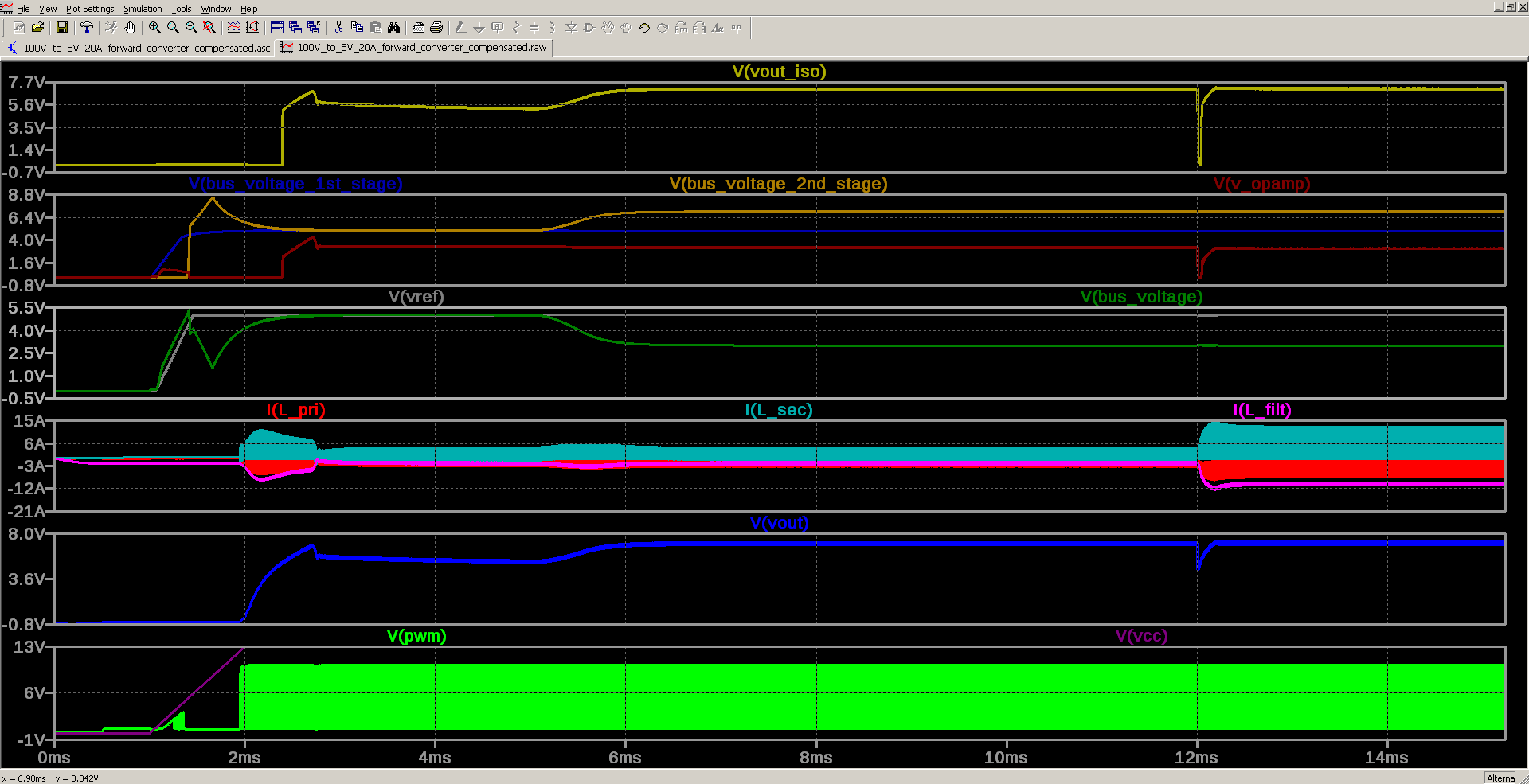Click the 8ms time axis label
The width and height of the screenshot is (1529, 784).
coord(815,758)
